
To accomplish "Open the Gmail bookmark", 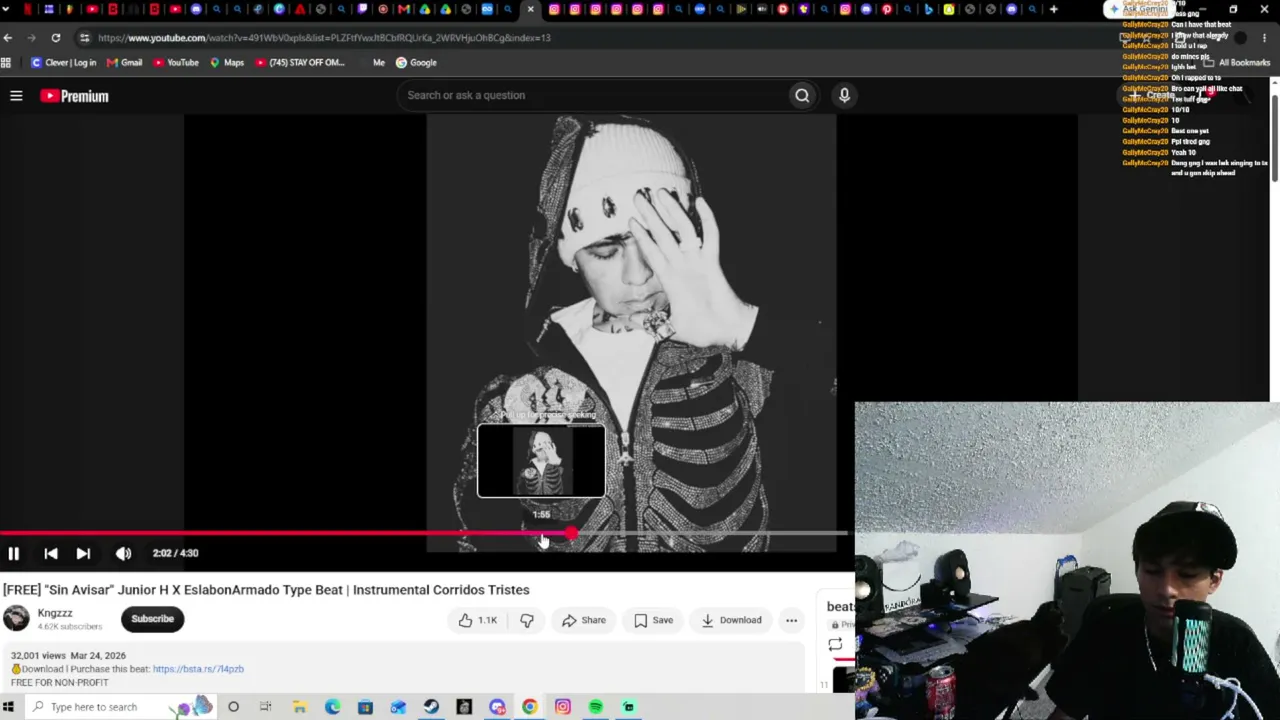I will (x=124, y=63).
